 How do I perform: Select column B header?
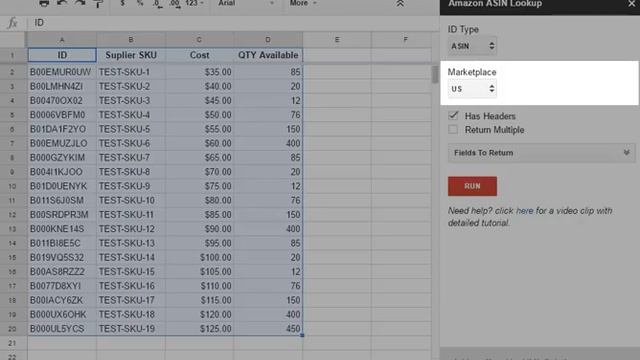click(131, 40)
